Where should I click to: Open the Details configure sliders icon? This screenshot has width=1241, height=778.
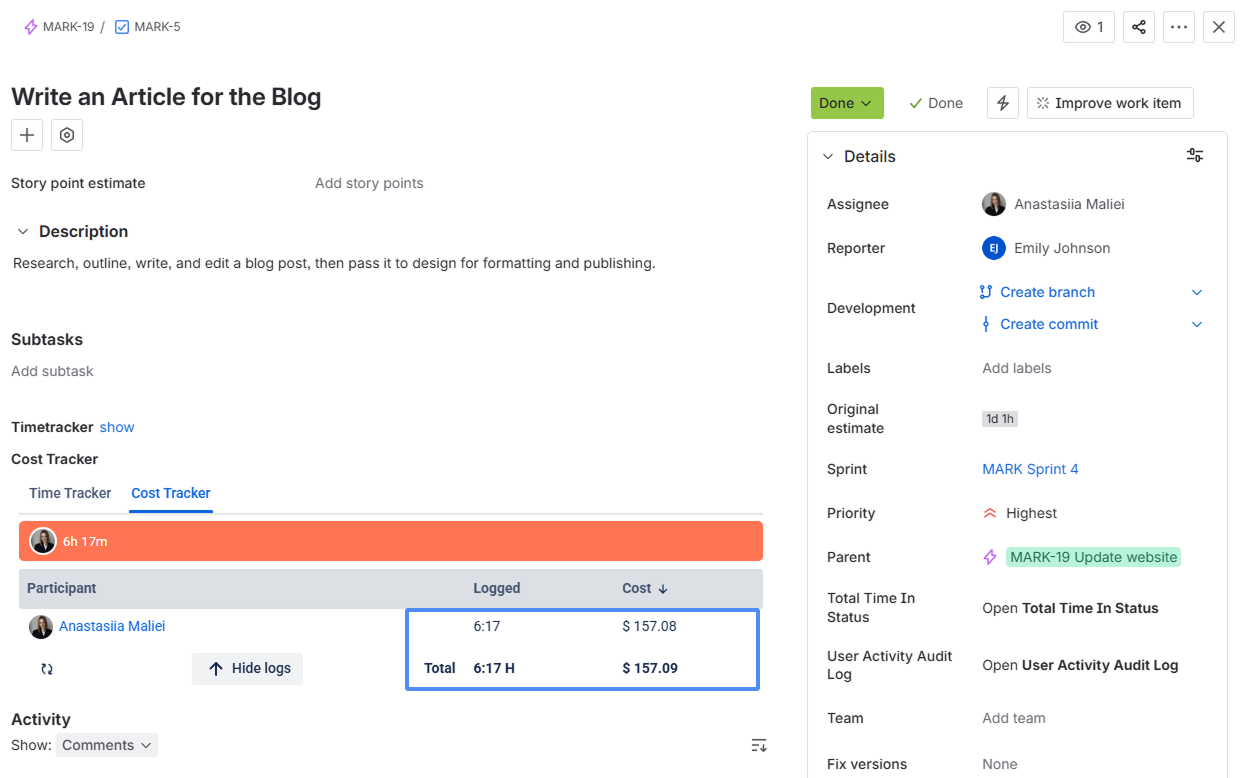click(x=1195, y=155)
